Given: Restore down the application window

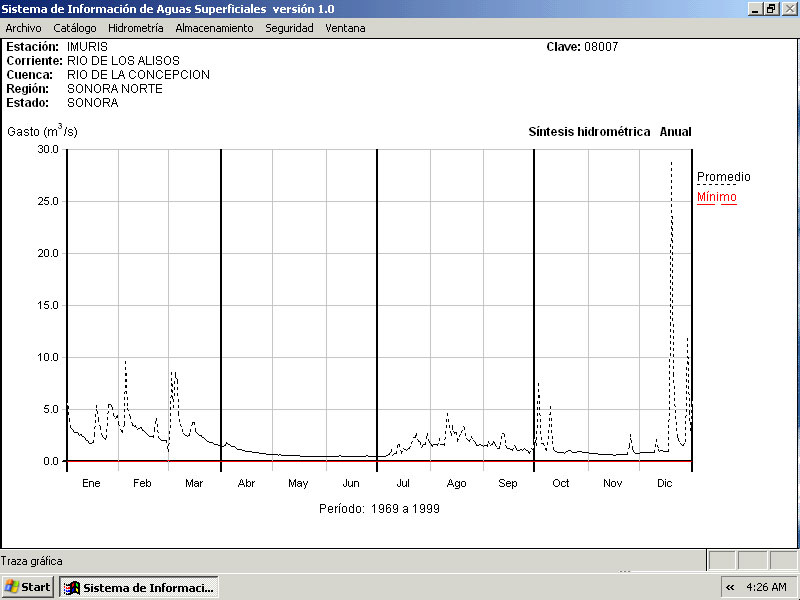Looking at the screenshot, I should (771, 8).
